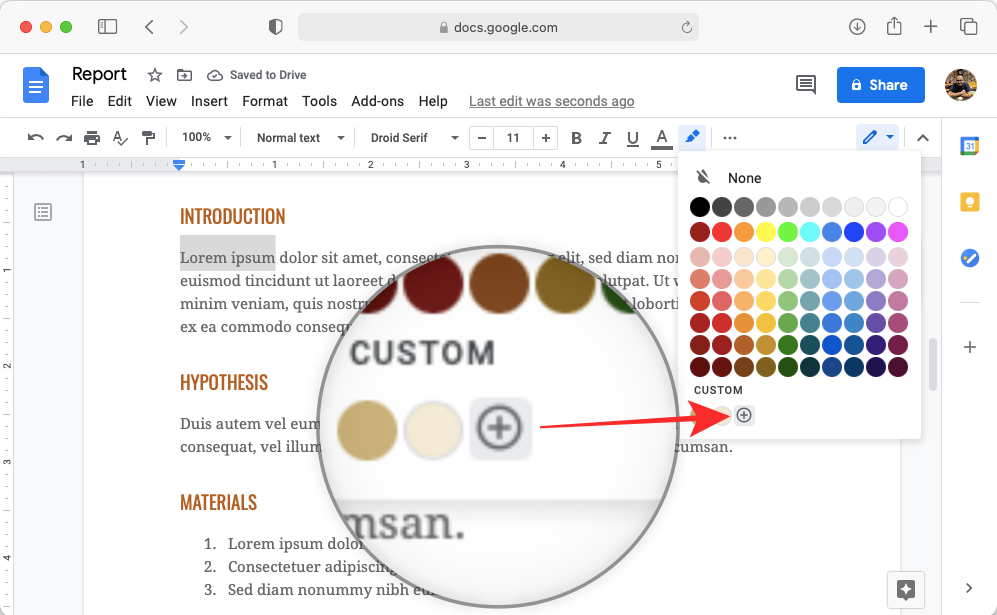997x615 pixels.
Task: Open the font family dropdown
Action: click(x=412, y=137)
